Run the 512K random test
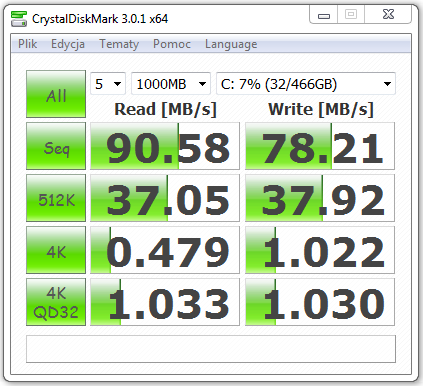Image resolution: width=423 pixels, height=386 pixels. tap(56, 198)
